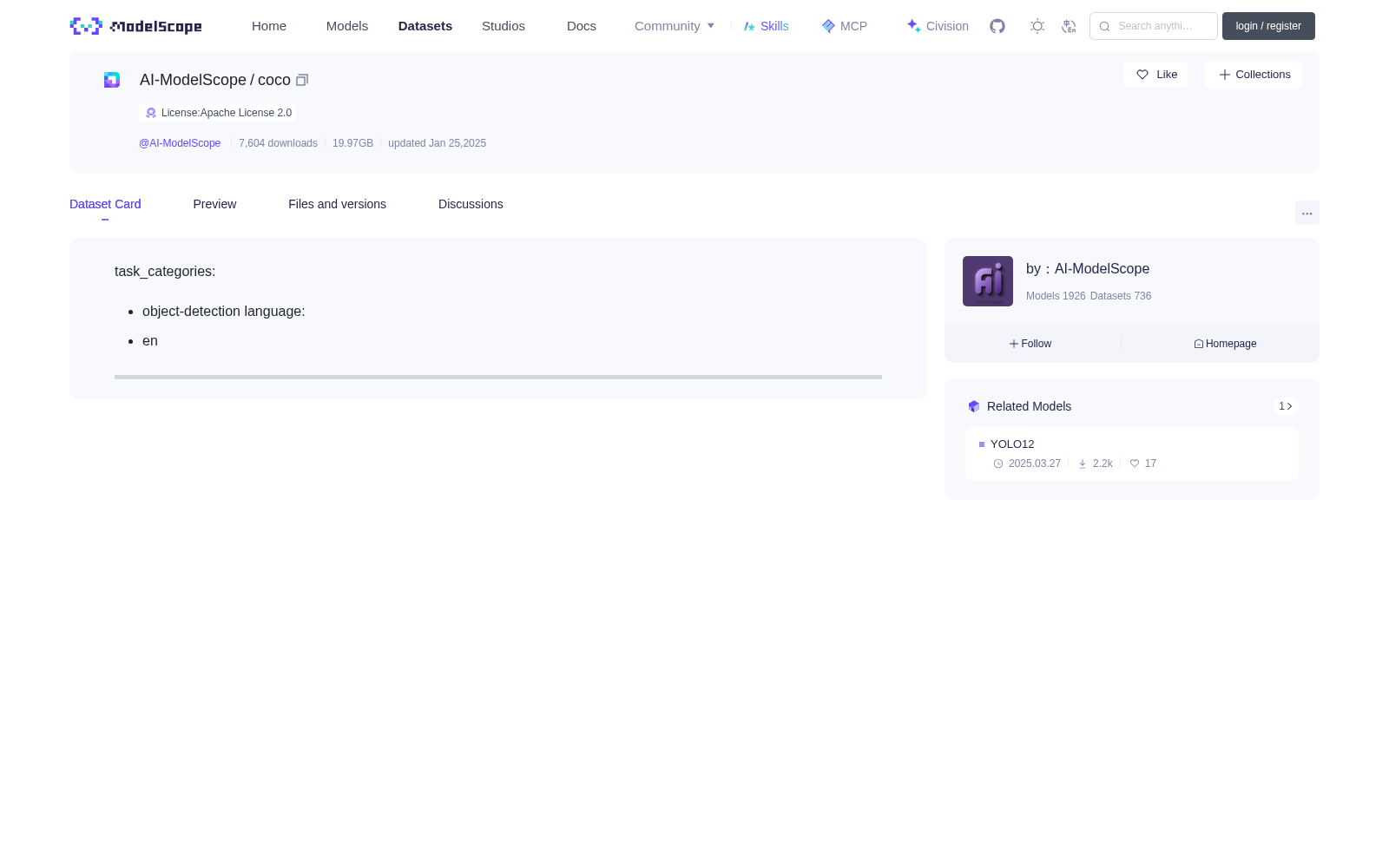Switch language with the translate icon
Viewport: 1389px width, 868px height.
(1070, 26)
